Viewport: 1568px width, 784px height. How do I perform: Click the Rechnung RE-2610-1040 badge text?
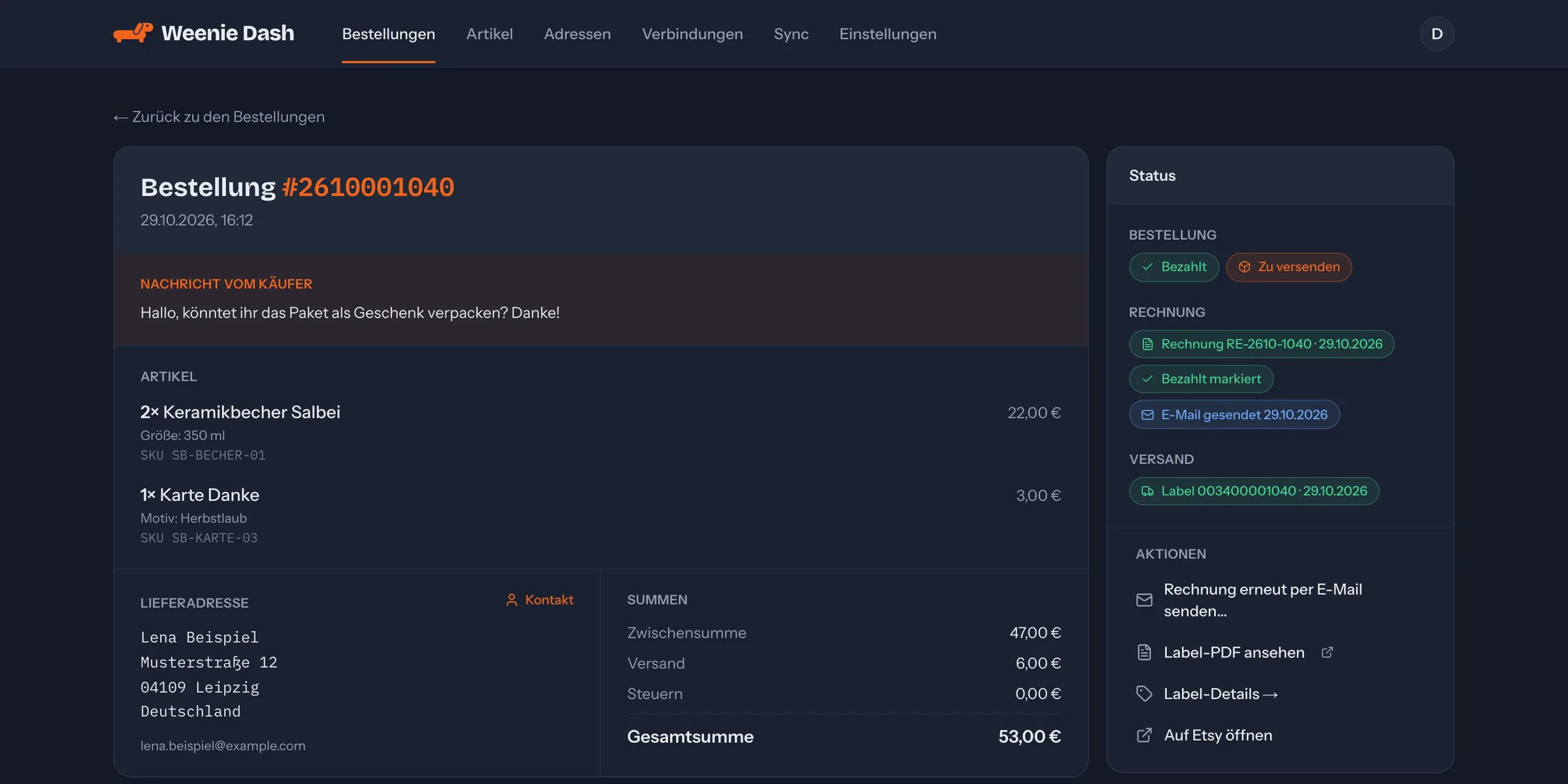(x=1271, y=344)
